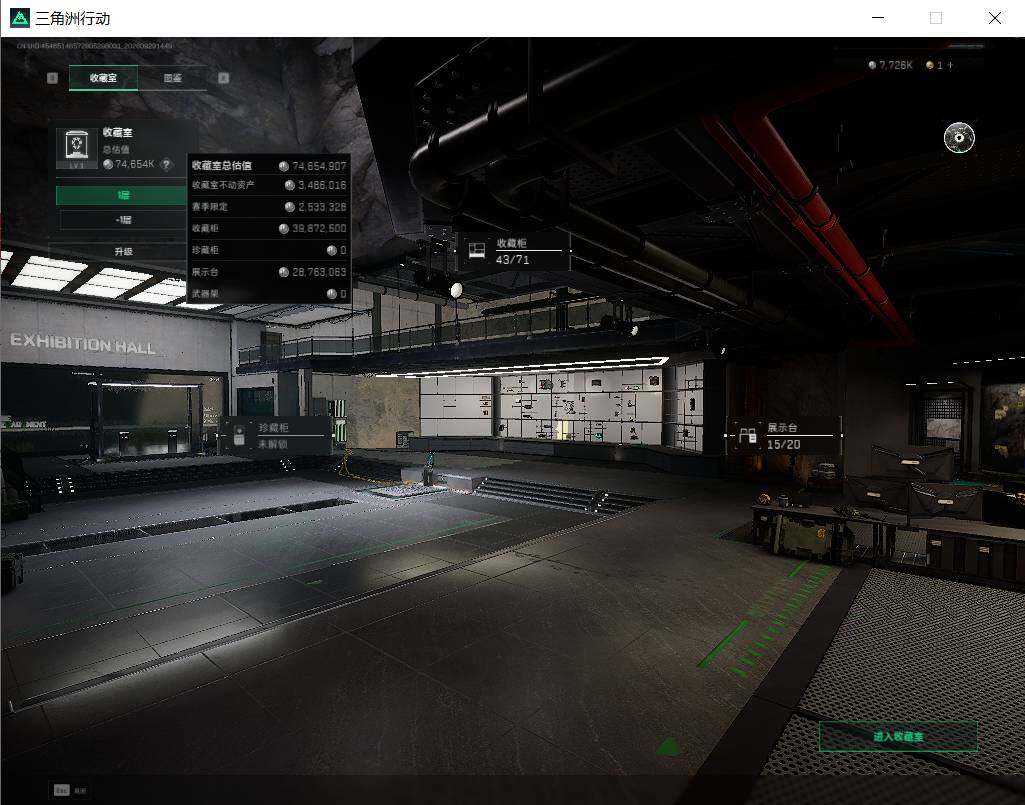Click the 收藏室总估值 74,654,907 row
Image resolution: width=1025 pixels, height=805 pixels.
(x=269, y=166)
